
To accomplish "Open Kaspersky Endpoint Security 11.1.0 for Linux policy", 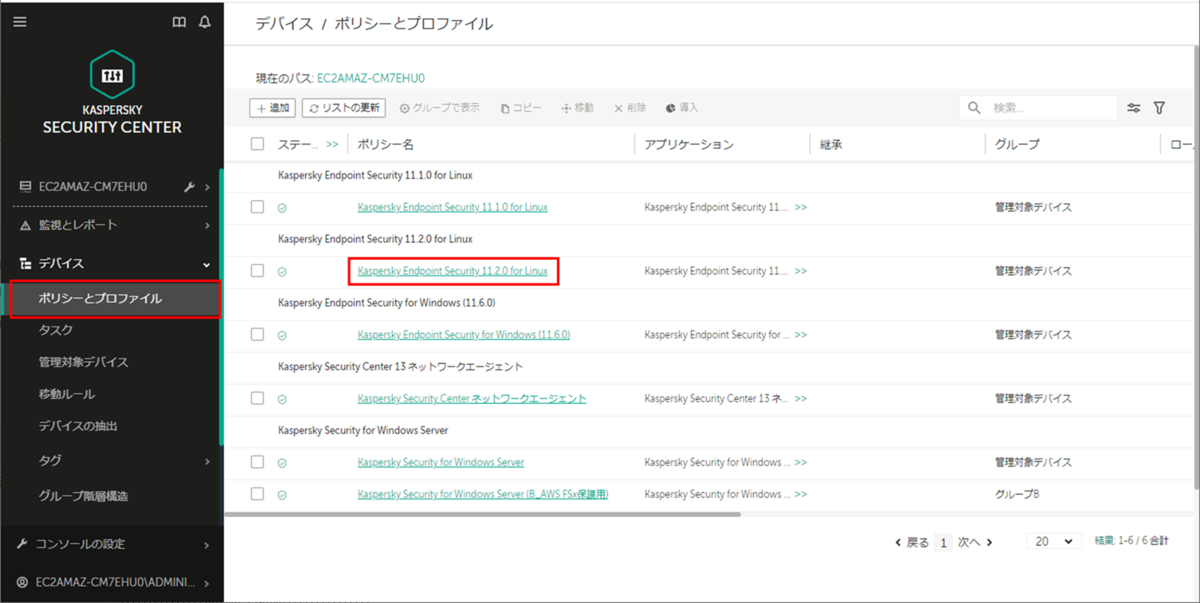I will (452, 207).
